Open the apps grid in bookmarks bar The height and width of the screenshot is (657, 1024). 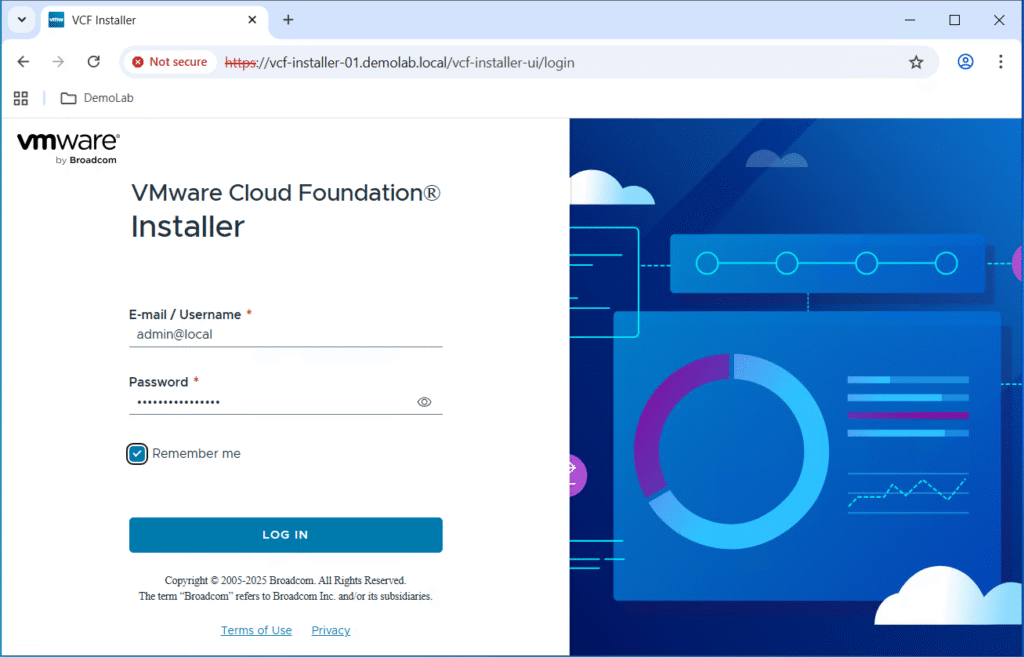pyautogui.click(x=20, y=98)
